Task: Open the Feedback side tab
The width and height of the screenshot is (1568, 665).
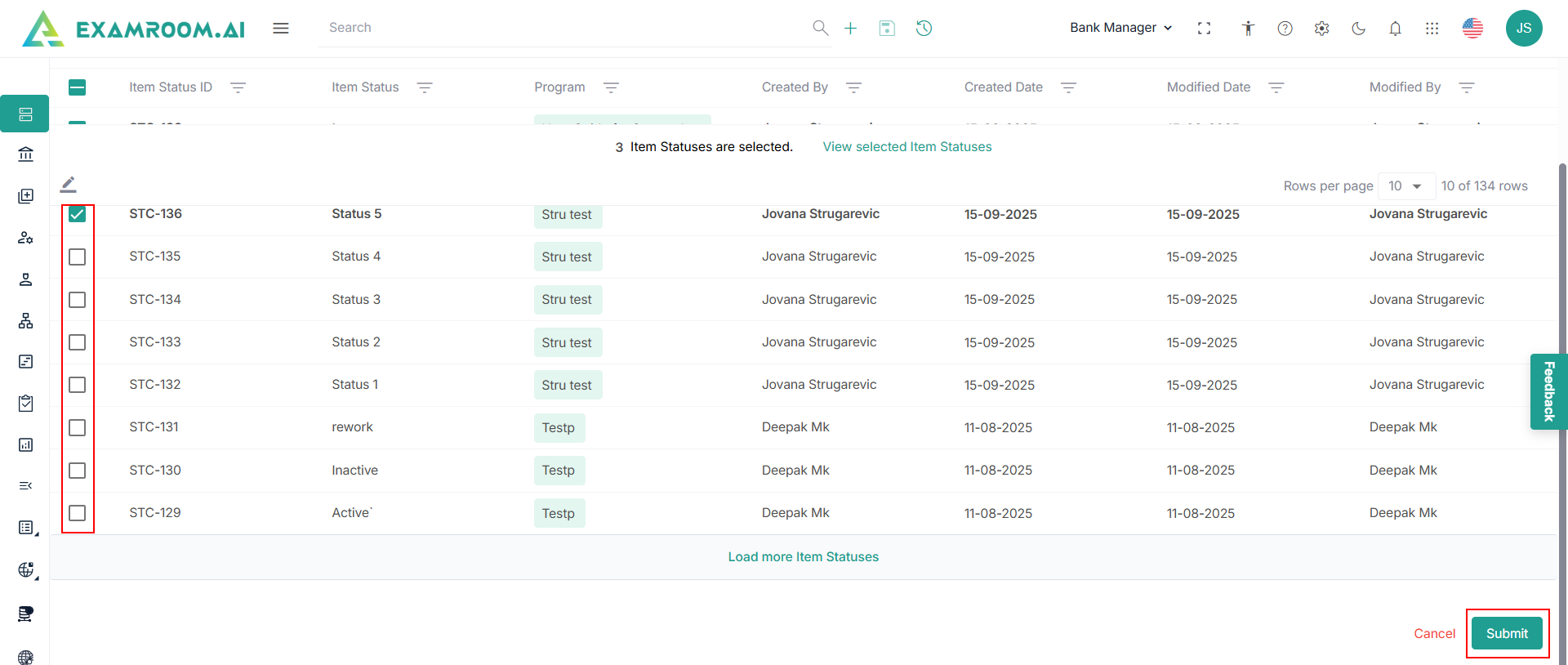Action: tap(1548, 391)
